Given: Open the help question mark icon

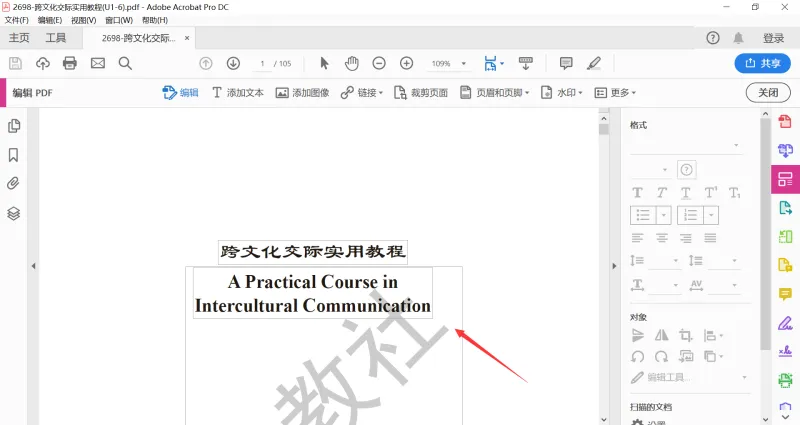Looking at the screenshot, I should tap(713, 38).
